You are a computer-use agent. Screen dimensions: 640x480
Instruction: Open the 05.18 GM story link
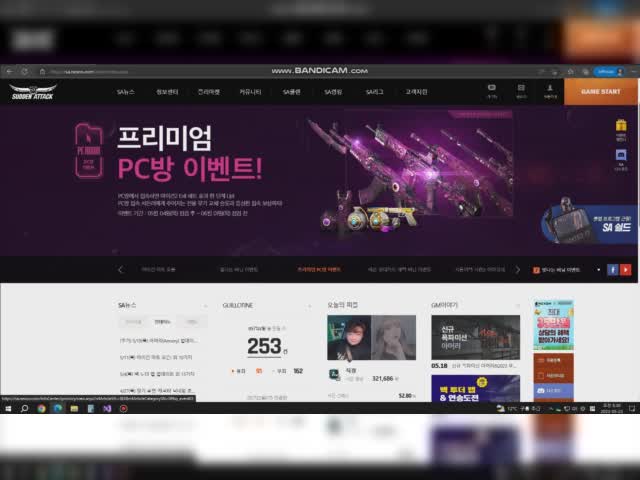[x=473, y=366]
